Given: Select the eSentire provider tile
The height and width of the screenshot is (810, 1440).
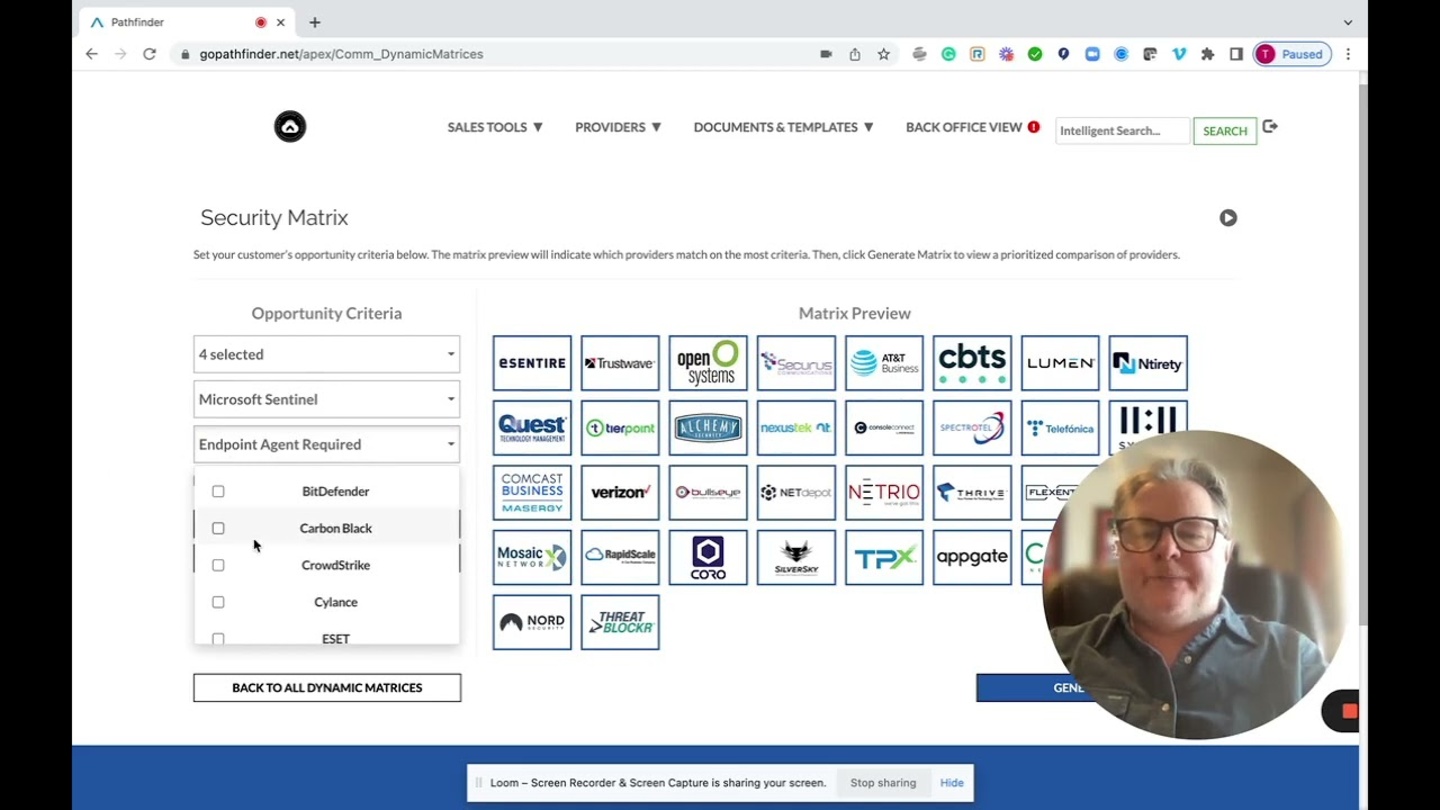Looking at the screenshot, I should click(532, 363).
